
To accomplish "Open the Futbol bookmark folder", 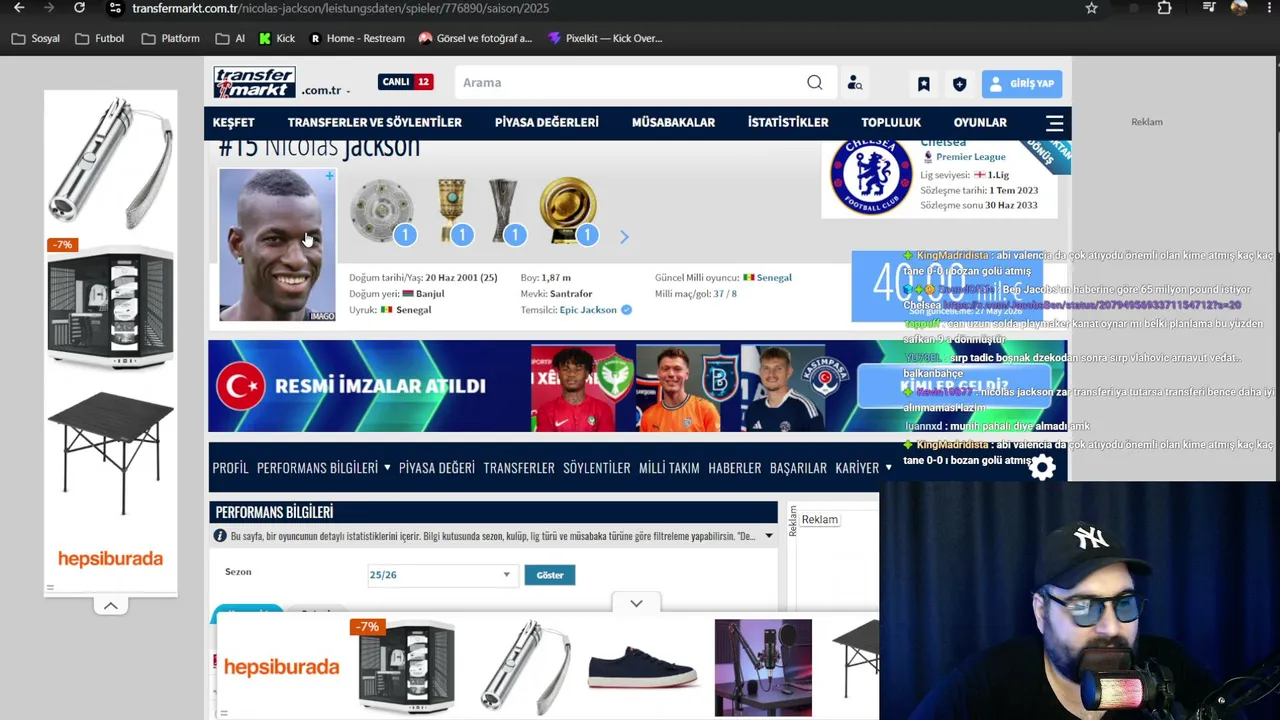I will pos(99,39).
